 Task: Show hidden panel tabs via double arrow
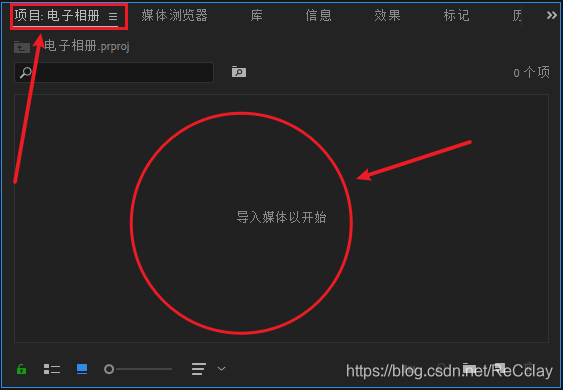click(x=552, y=15)
